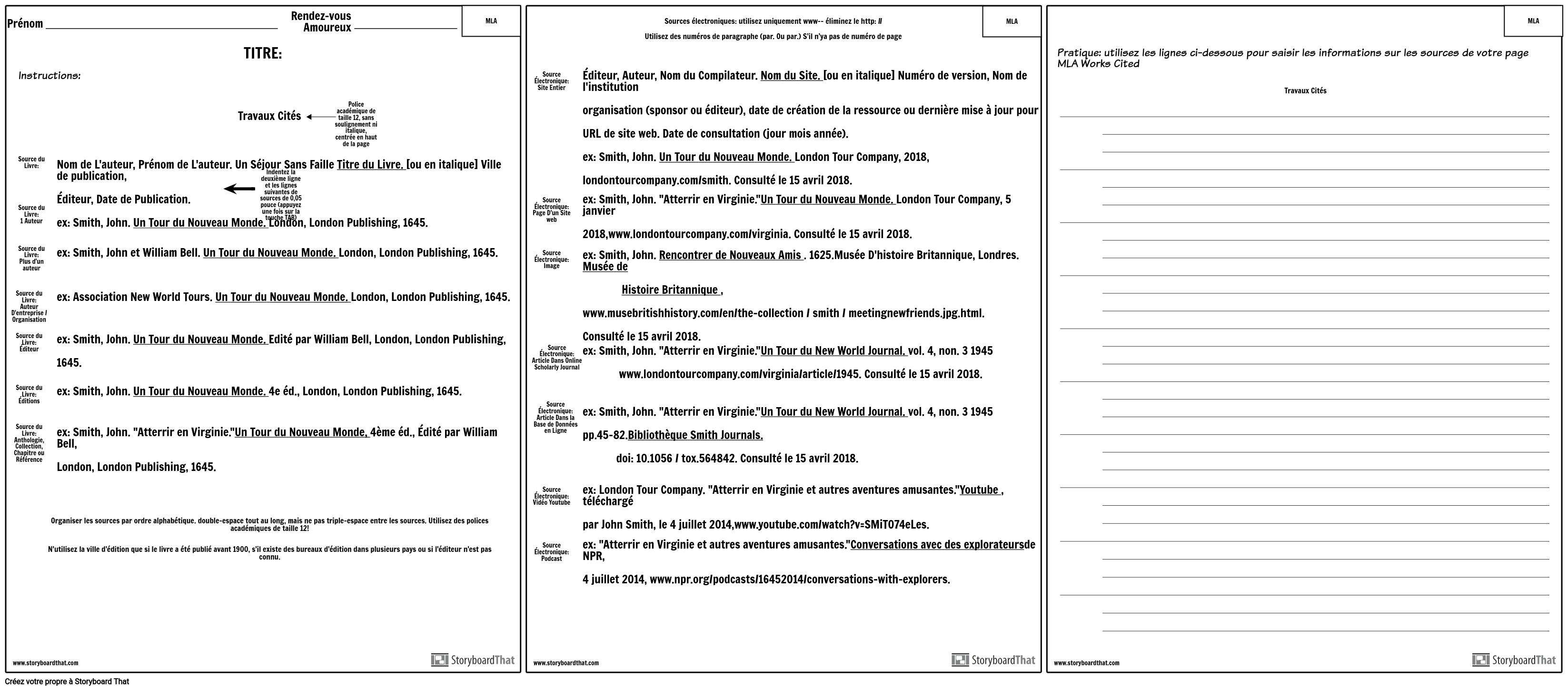This screenshot has height=690, width=1568.
Task: Select the MLA box on the practice page
Action: coord(1533,21)
